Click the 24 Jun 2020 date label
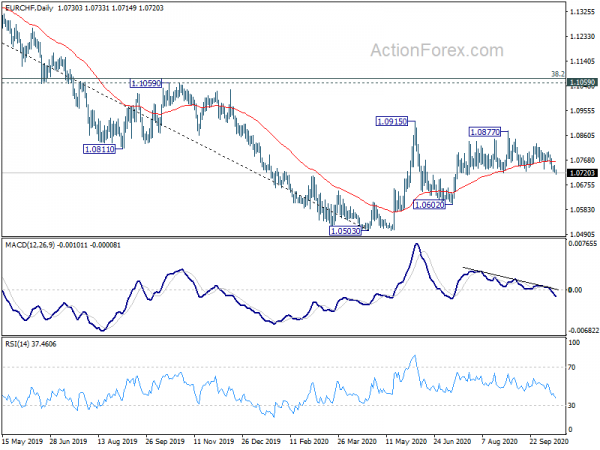The height and width of the screenshot is (450, 600). tap(453, 441)
